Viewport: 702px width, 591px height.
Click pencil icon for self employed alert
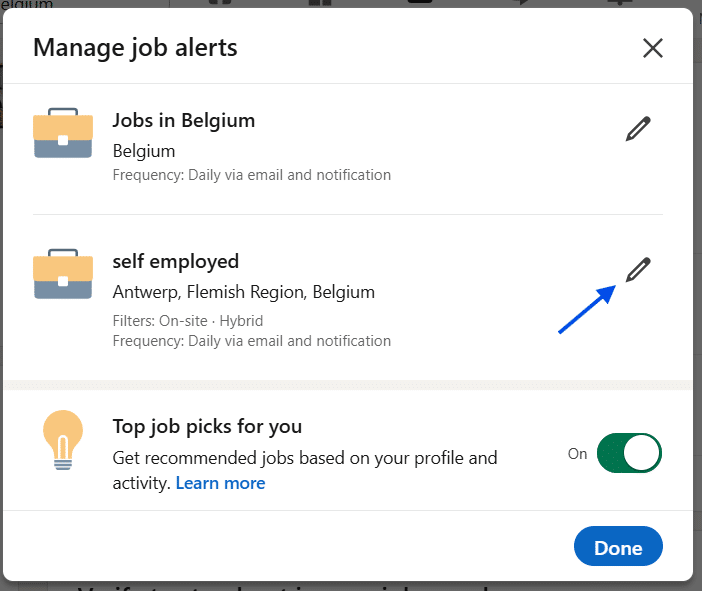(x=638, y=270)
